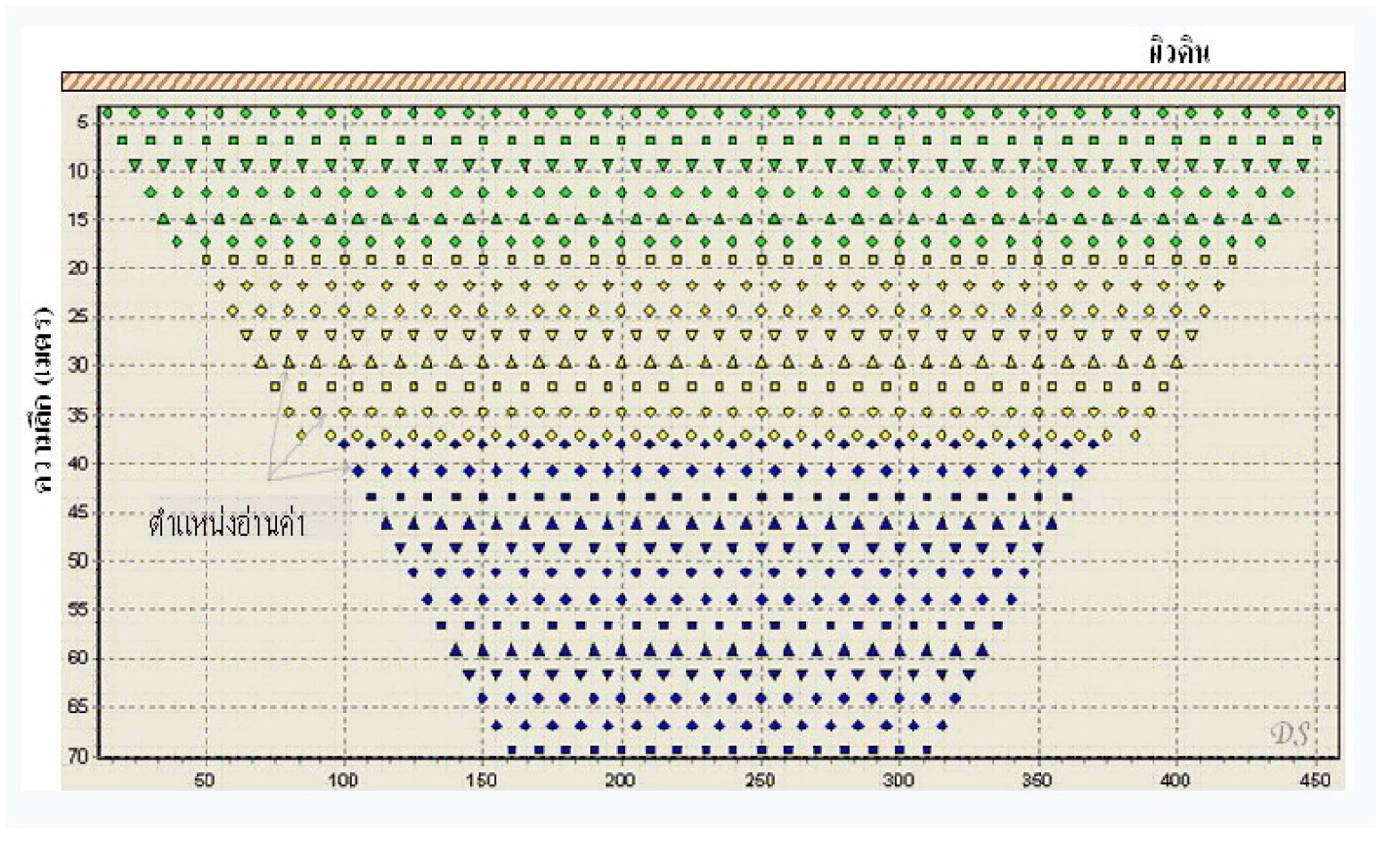Select the hatched orange ground surface bar
The image size is (1400, 853).
pyautogui.click(x=703, y=82)
